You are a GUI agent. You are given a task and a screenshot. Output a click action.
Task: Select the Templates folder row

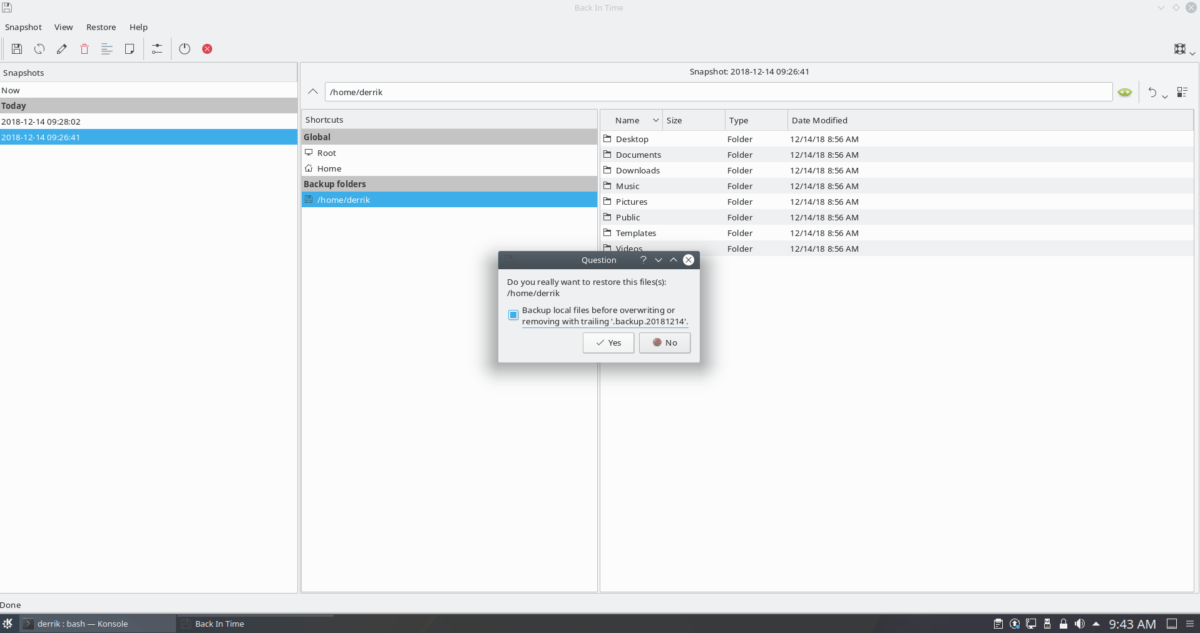(898, 233)
